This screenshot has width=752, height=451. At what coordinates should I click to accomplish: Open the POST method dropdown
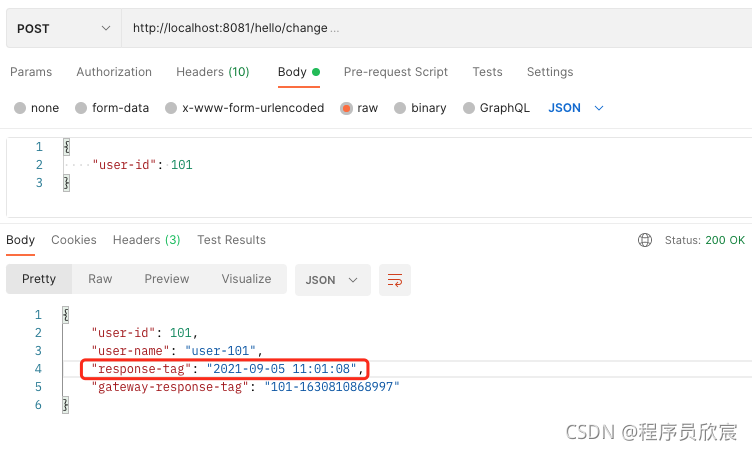[64, 28]
